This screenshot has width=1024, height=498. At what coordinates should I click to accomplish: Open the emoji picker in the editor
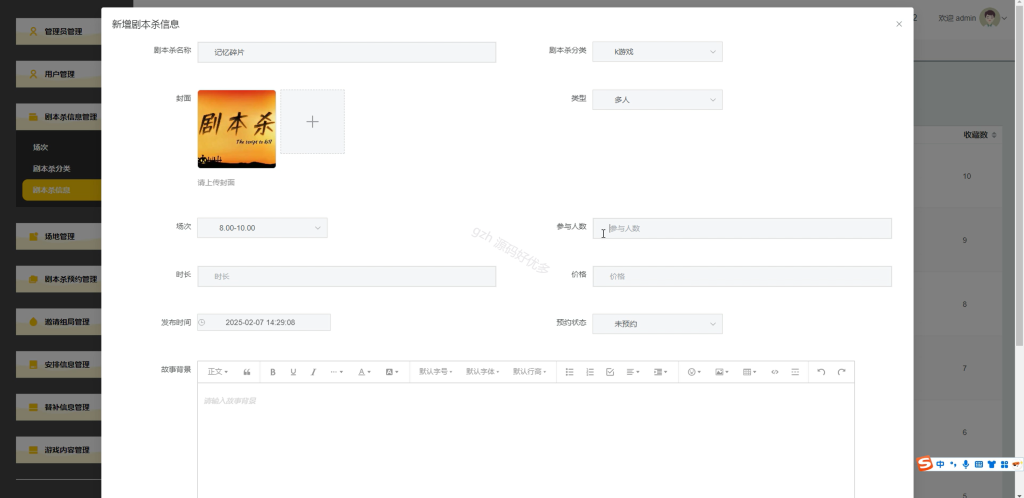[x=694, y=372]
